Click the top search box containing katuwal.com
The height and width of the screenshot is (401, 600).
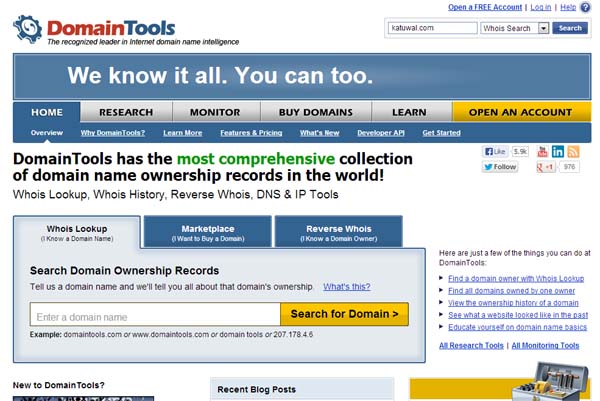[x=431, y=28]
